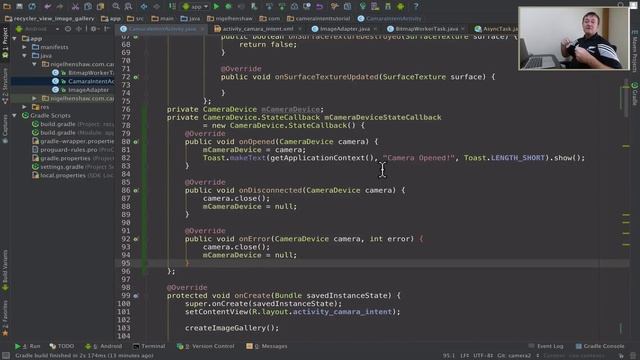Collapse the app module tree node
The image size is (640, 360).
pos(15,38)
